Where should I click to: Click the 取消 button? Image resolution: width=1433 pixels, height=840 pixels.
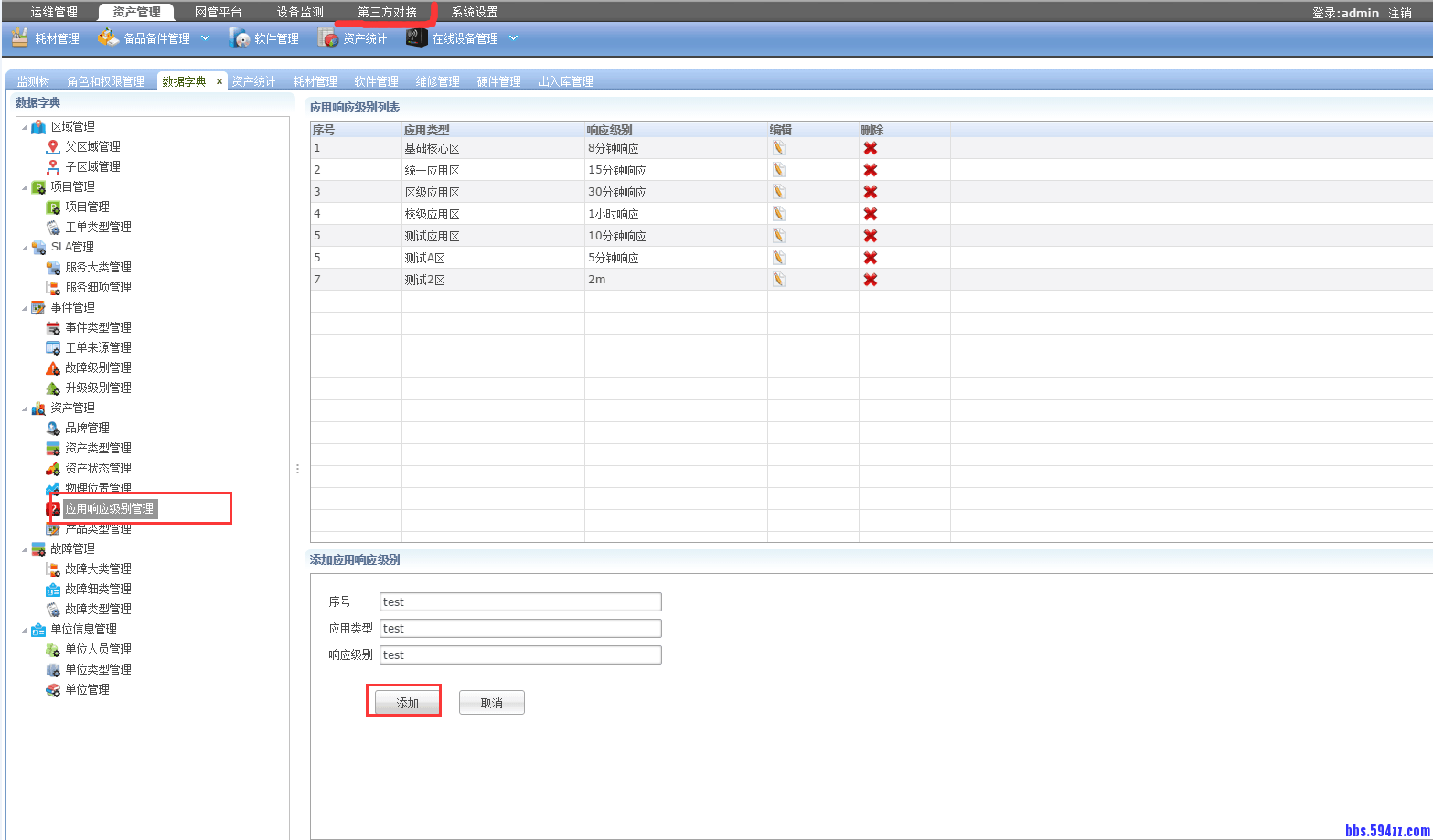491,702
